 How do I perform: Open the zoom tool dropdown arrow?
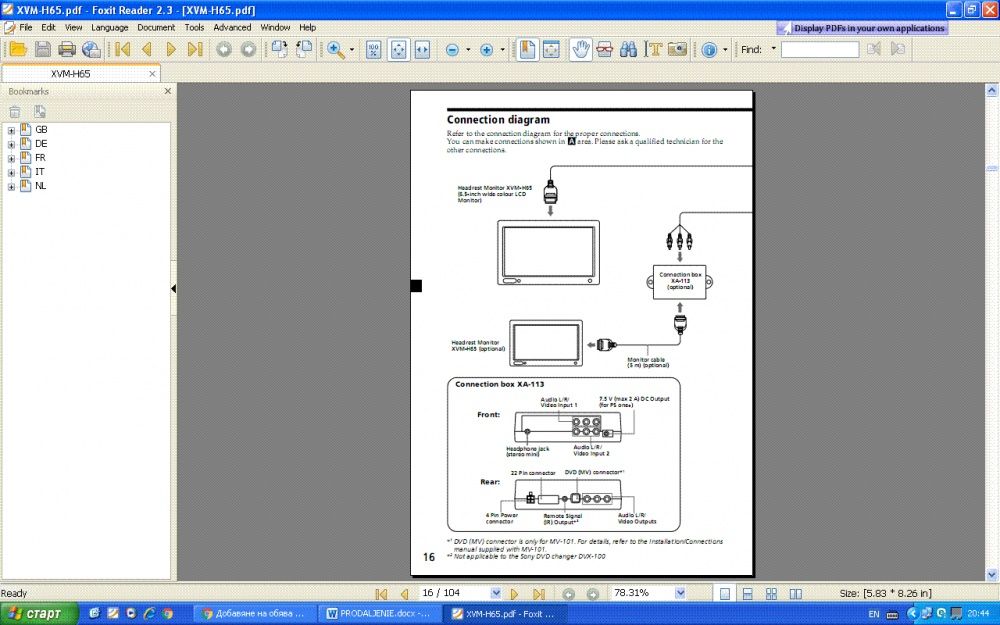351,50
